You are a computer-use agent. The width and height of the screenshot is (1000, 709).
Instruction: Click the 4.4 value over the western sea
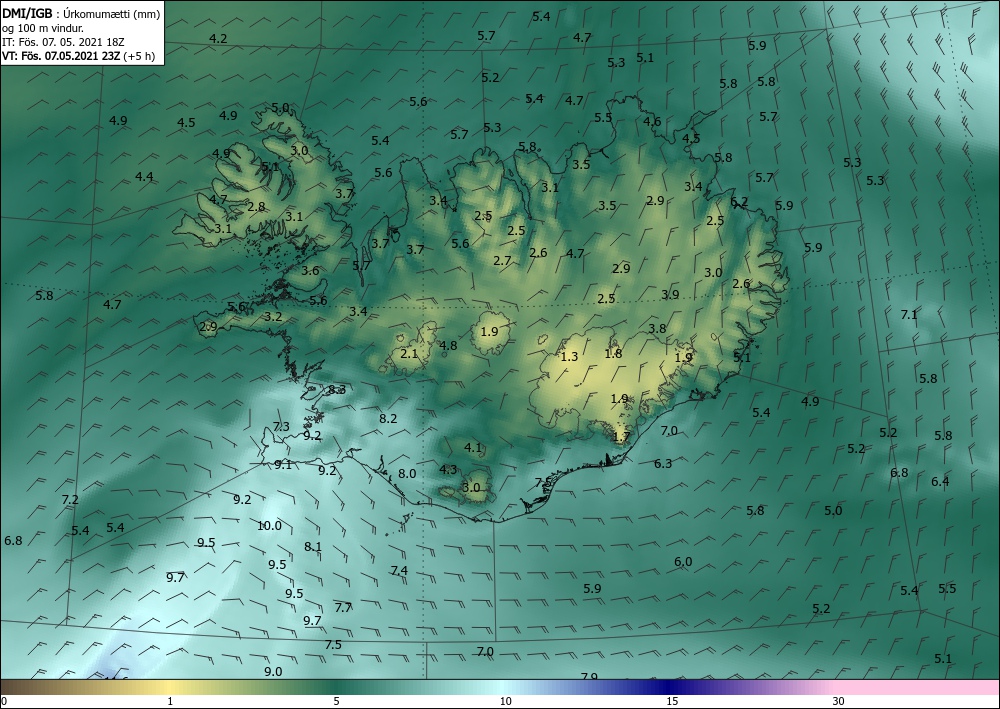(144, 177)
